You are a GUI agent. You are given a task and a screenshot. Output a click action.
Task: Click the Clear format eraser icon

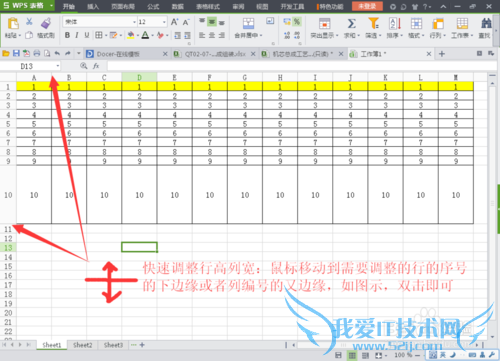(160, 35)
